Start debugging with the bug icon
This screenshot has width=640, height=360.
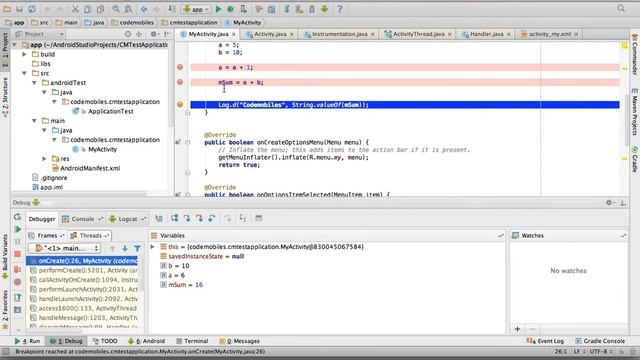231,9
